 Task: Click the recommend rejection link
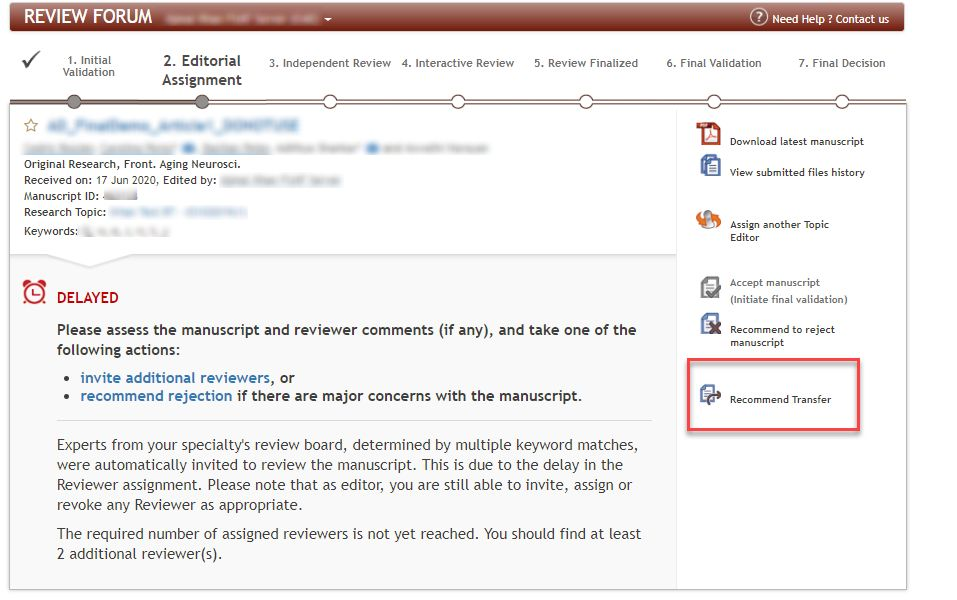156,396
